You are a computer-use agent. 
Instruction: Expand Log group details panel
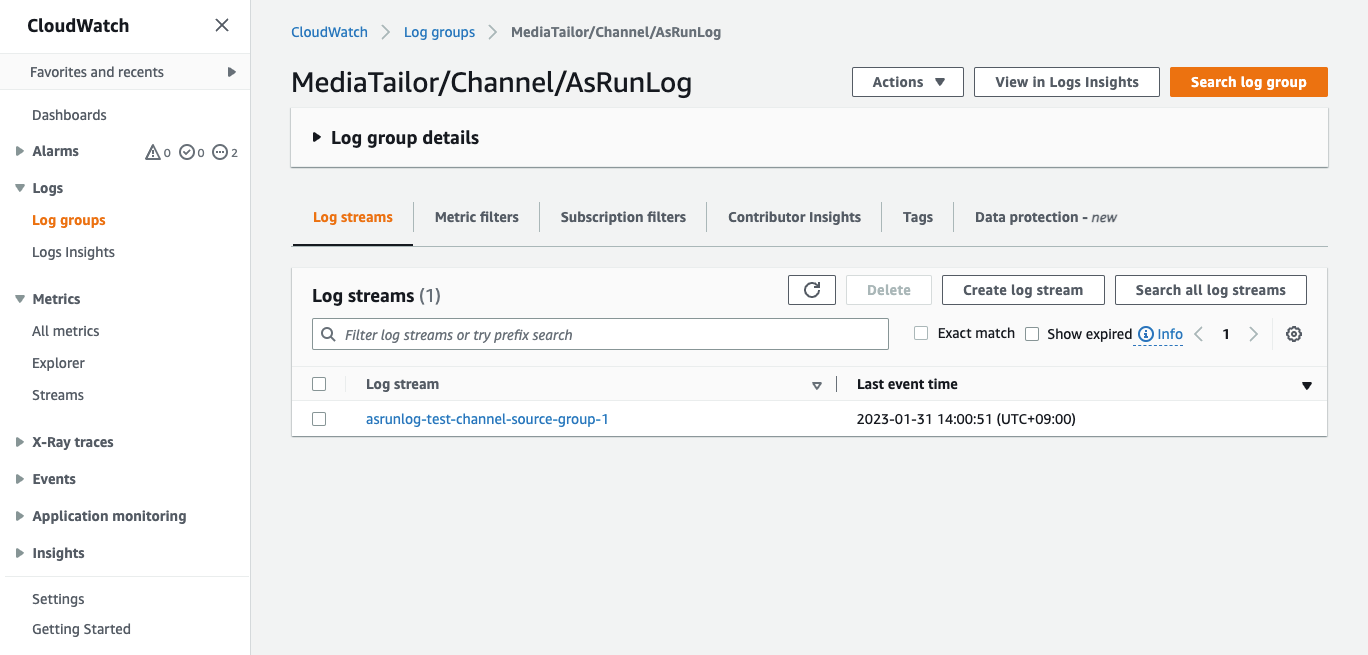[317, 138]
